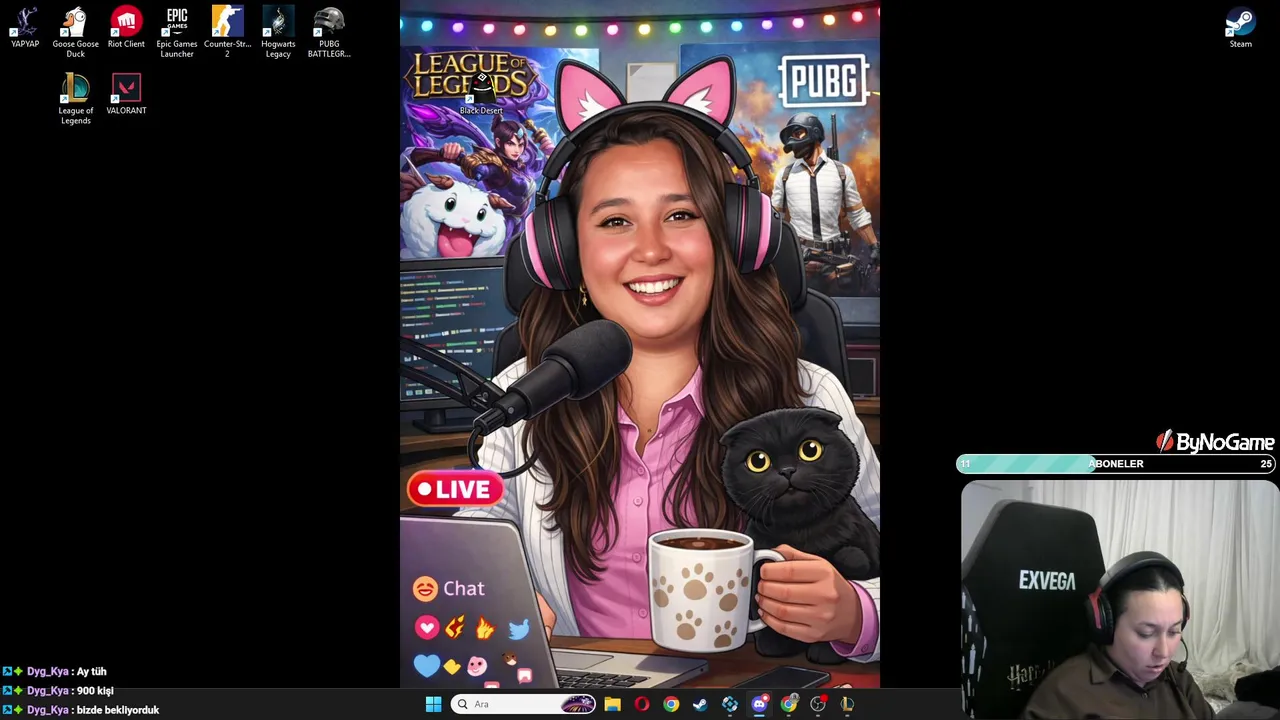Open League of Legends taskbar icon
Image resolution: width=1280 pixels, height=720 pixels.
(x=847, y=704)
